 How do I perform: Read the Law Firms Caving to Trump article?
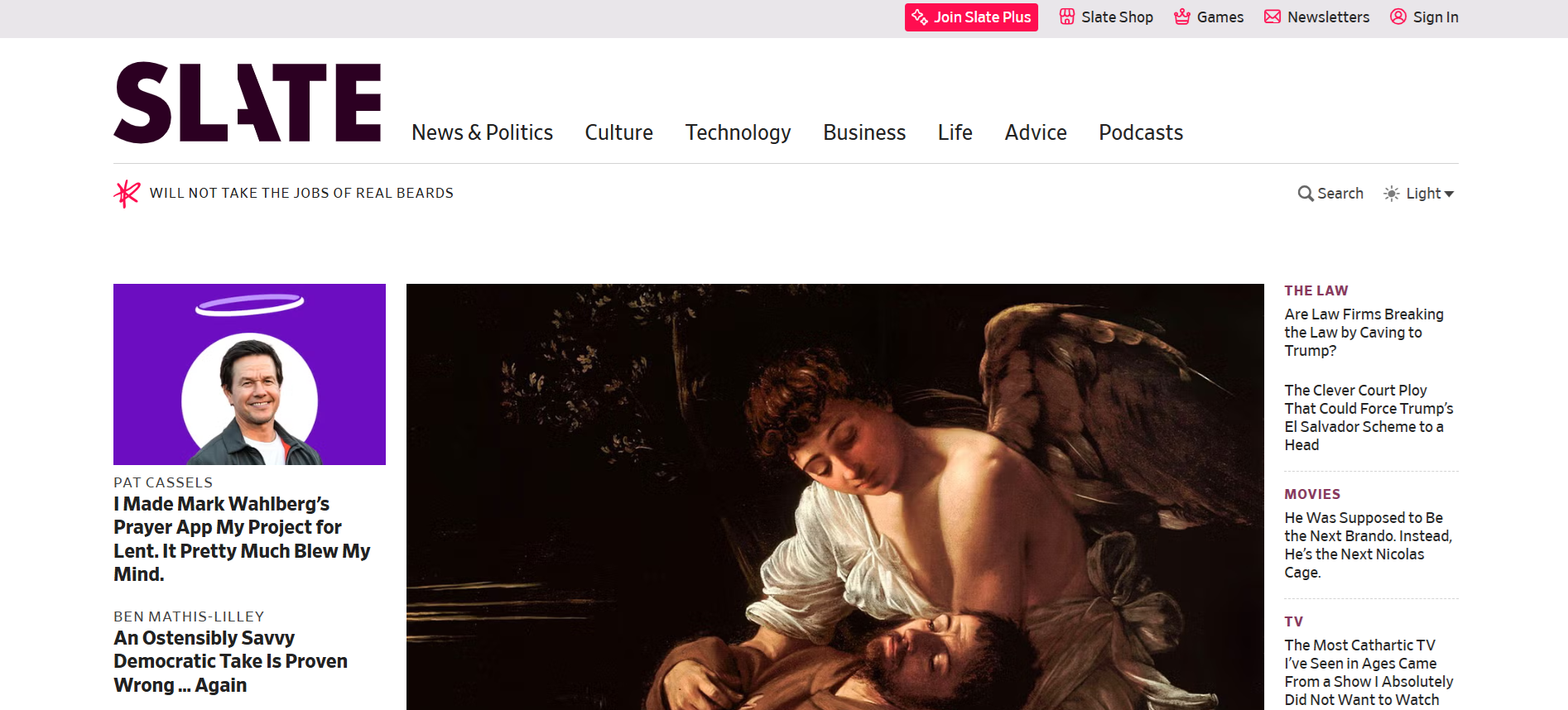tap(1364, 333)
